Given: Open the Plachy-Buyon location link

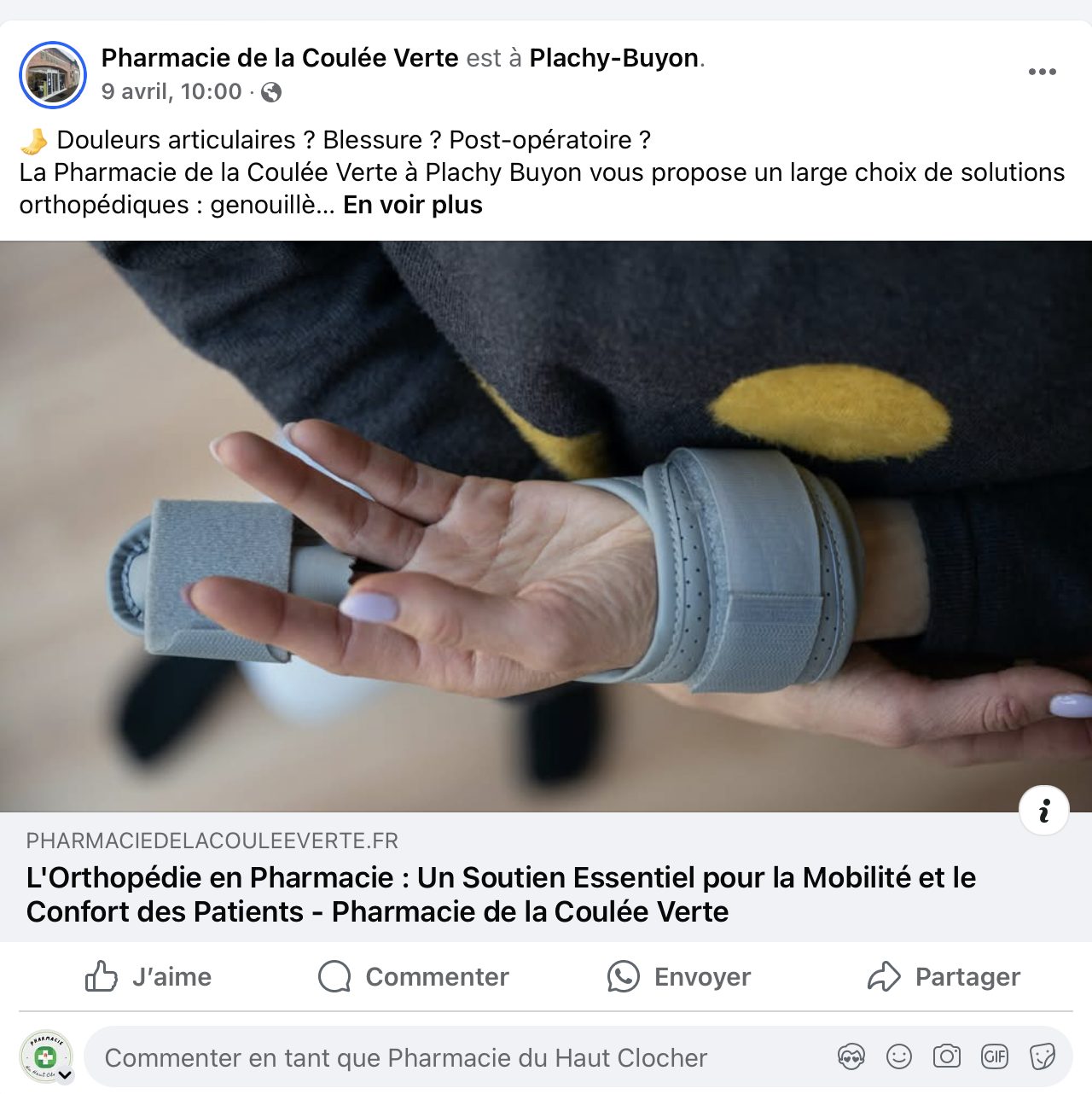Looking at the screenshot, I should [614, 58].
